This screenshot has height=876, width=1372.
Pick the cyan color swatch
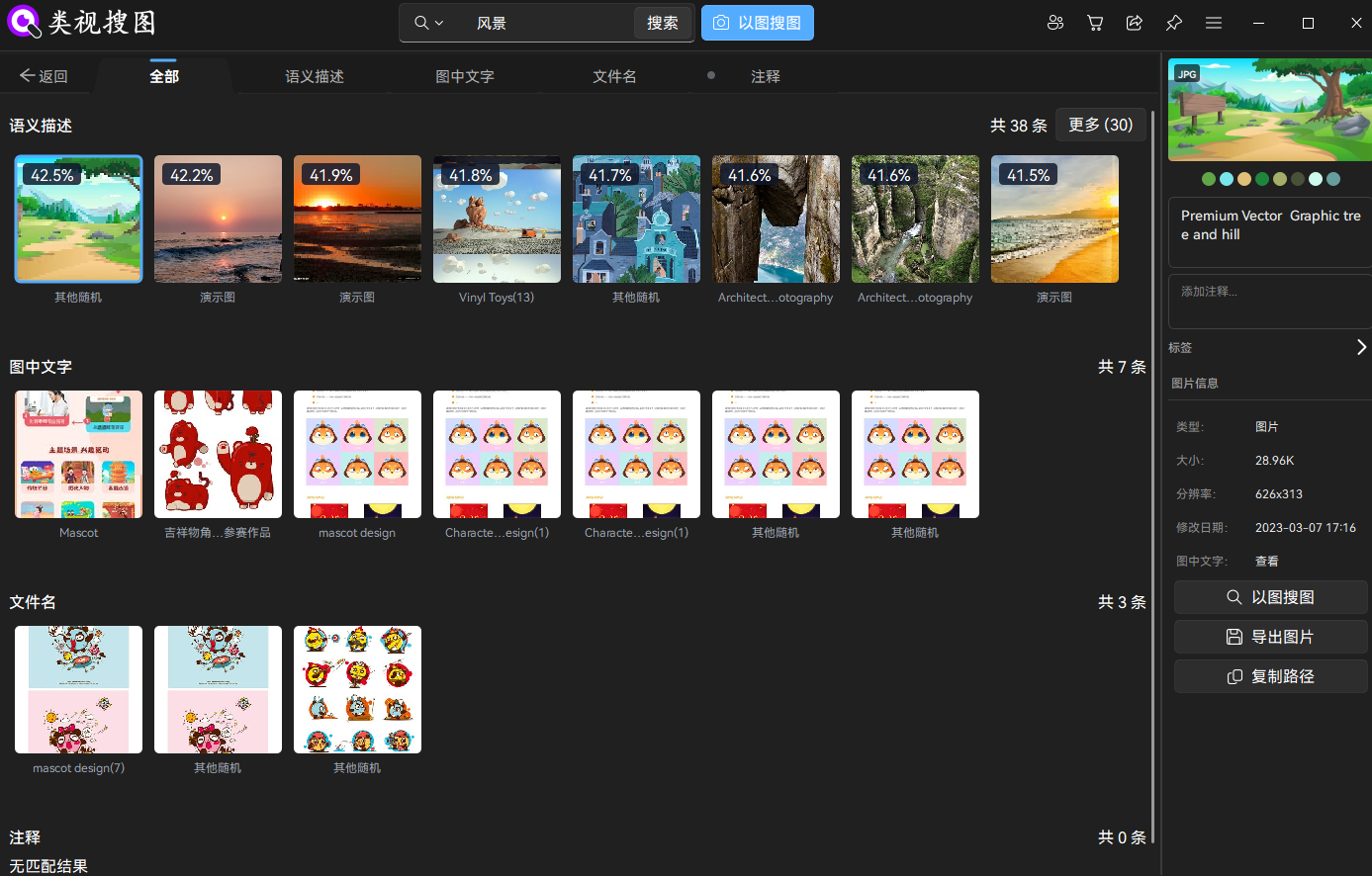pos(1227,179)
